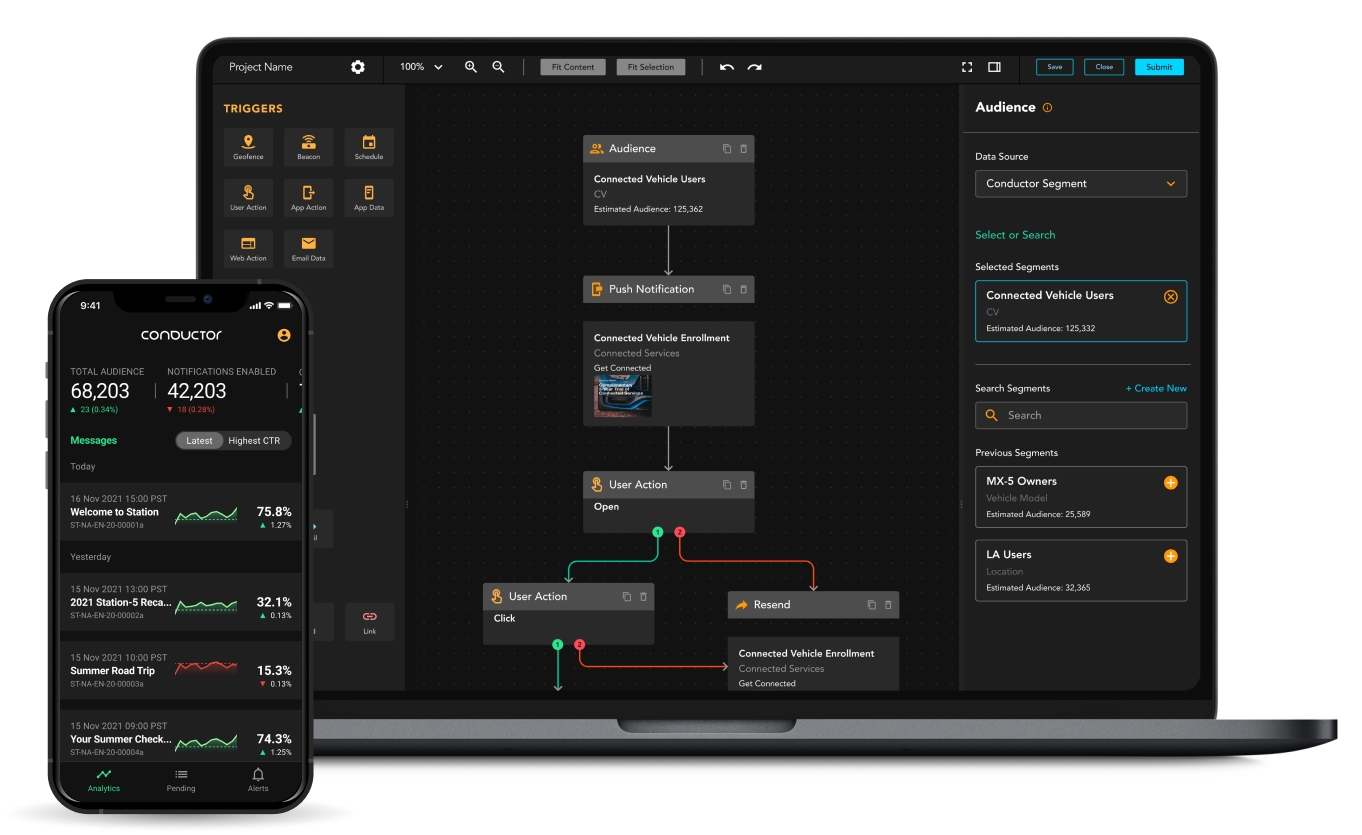
Task: Copy the User Action Click node
Action: point(627,597)
